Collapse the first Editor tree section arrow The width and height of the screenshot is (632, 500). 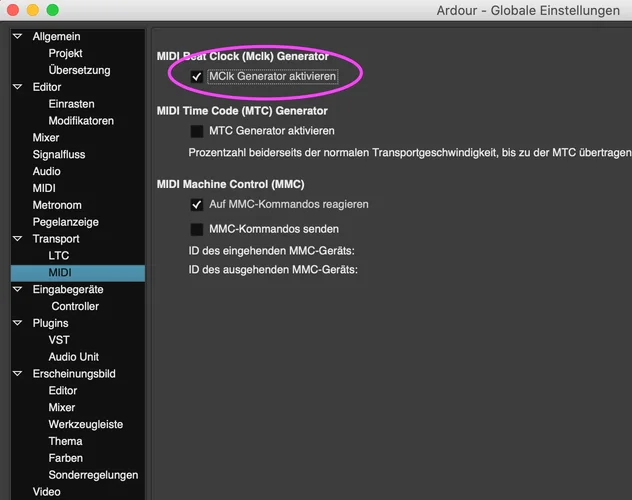pyautogui.click(x=17, y=87)
